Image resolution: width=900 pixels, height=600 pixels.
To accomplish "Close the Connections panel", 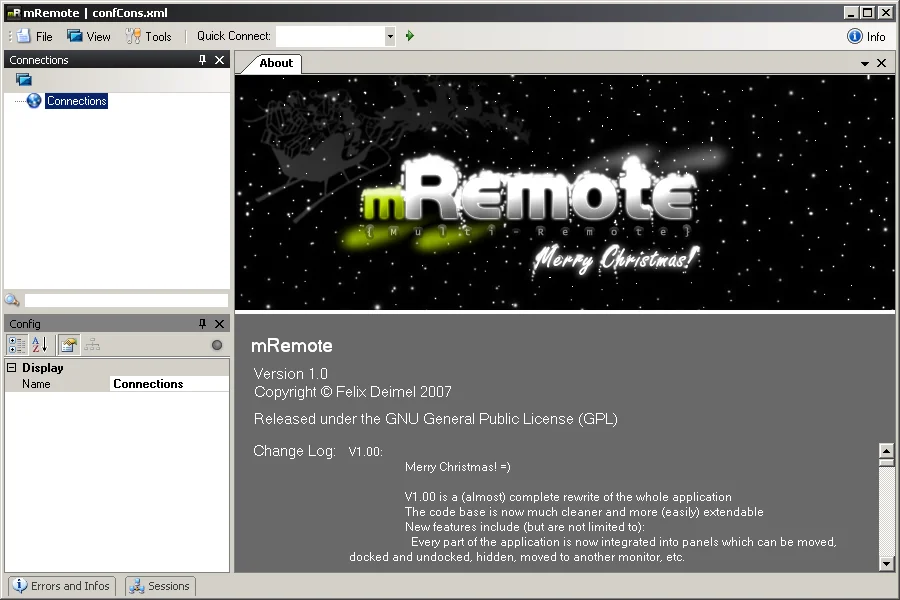I will coord(219,60).
